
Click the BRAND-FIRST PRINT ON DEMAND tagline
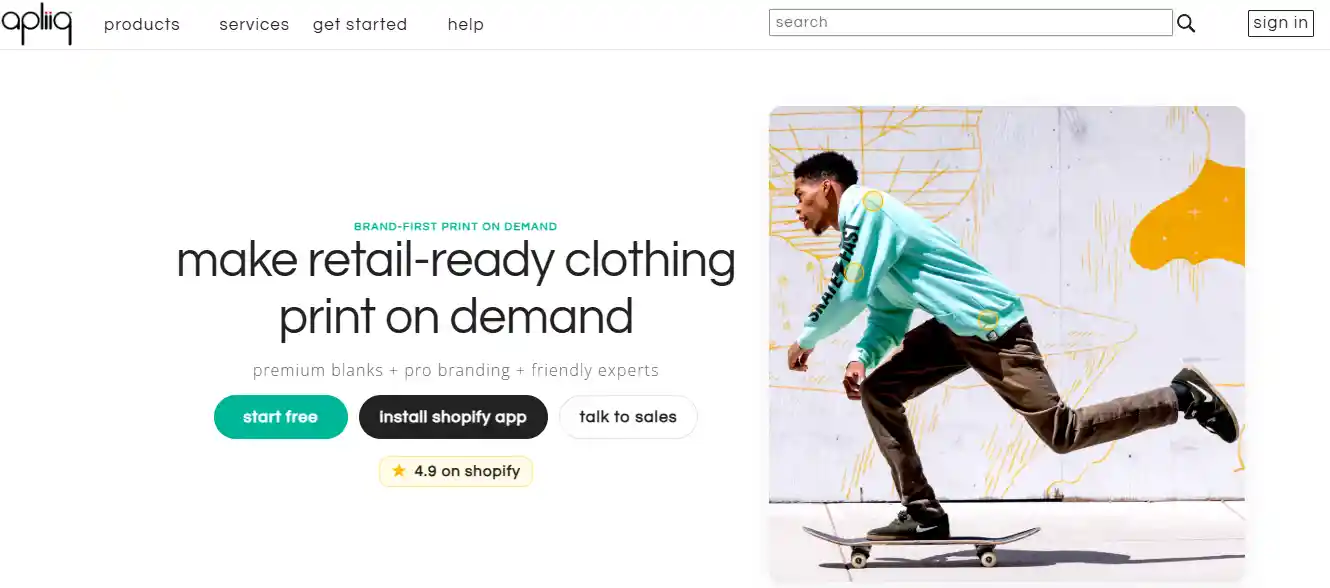tap(455, 226)
